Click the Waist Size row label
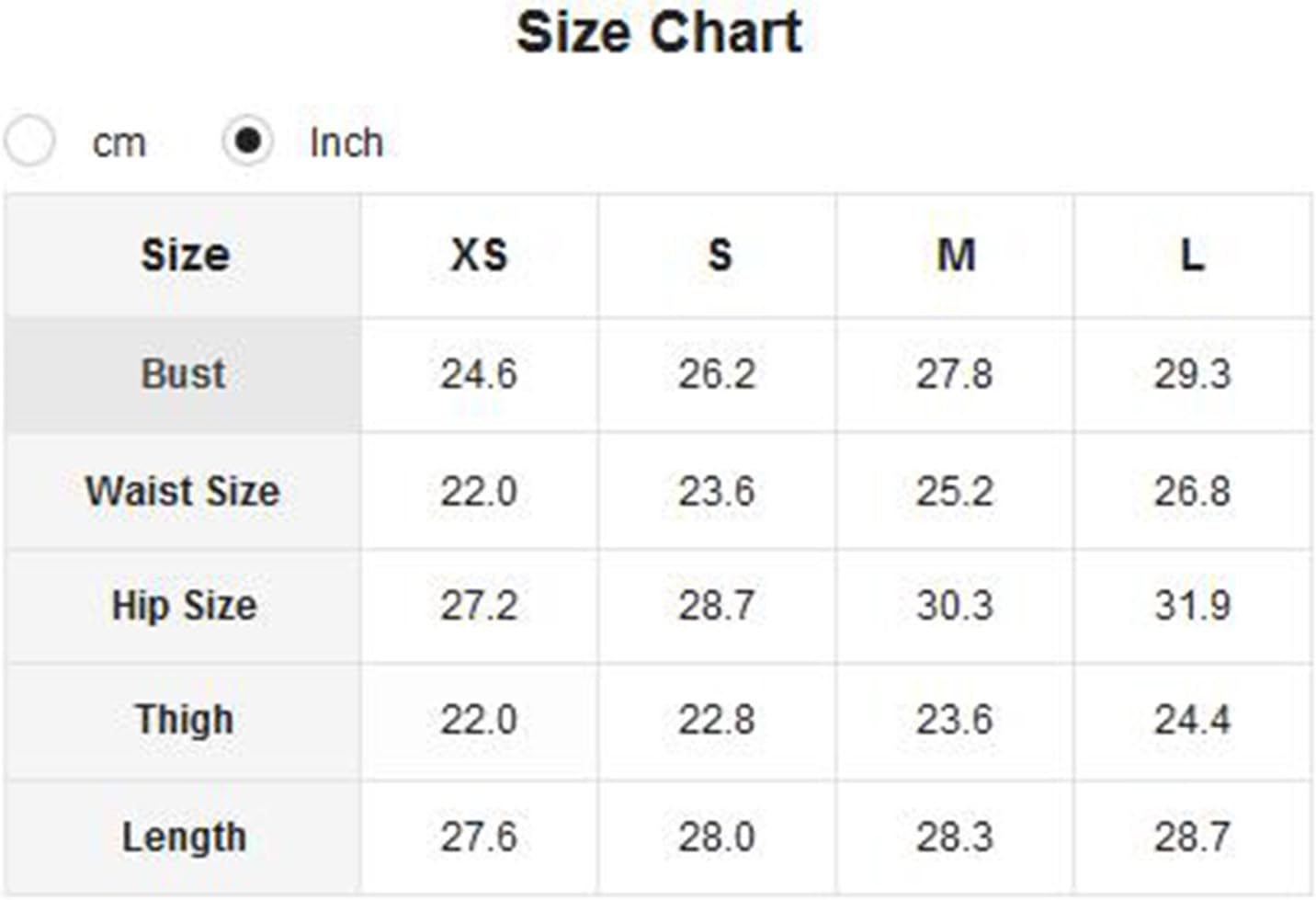The height and width of the screenshot is (900, 1316). (x=184, y=491)
